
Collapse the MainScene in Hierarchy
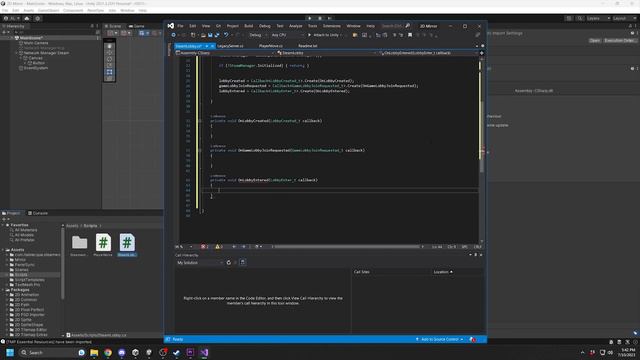click(x=12, y=38)
